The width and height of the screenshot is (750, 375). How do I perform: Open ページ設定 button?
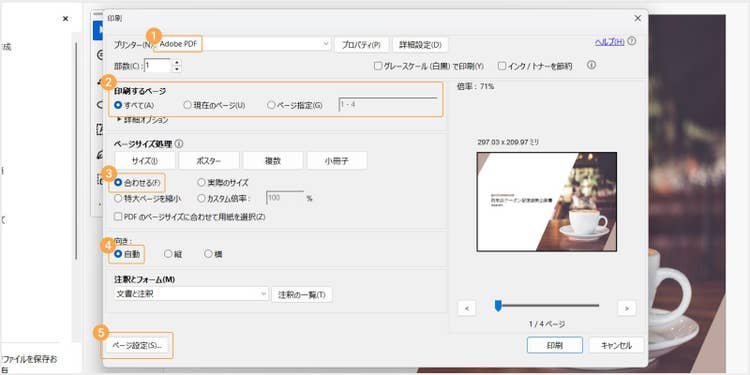(x=137, y=345)
